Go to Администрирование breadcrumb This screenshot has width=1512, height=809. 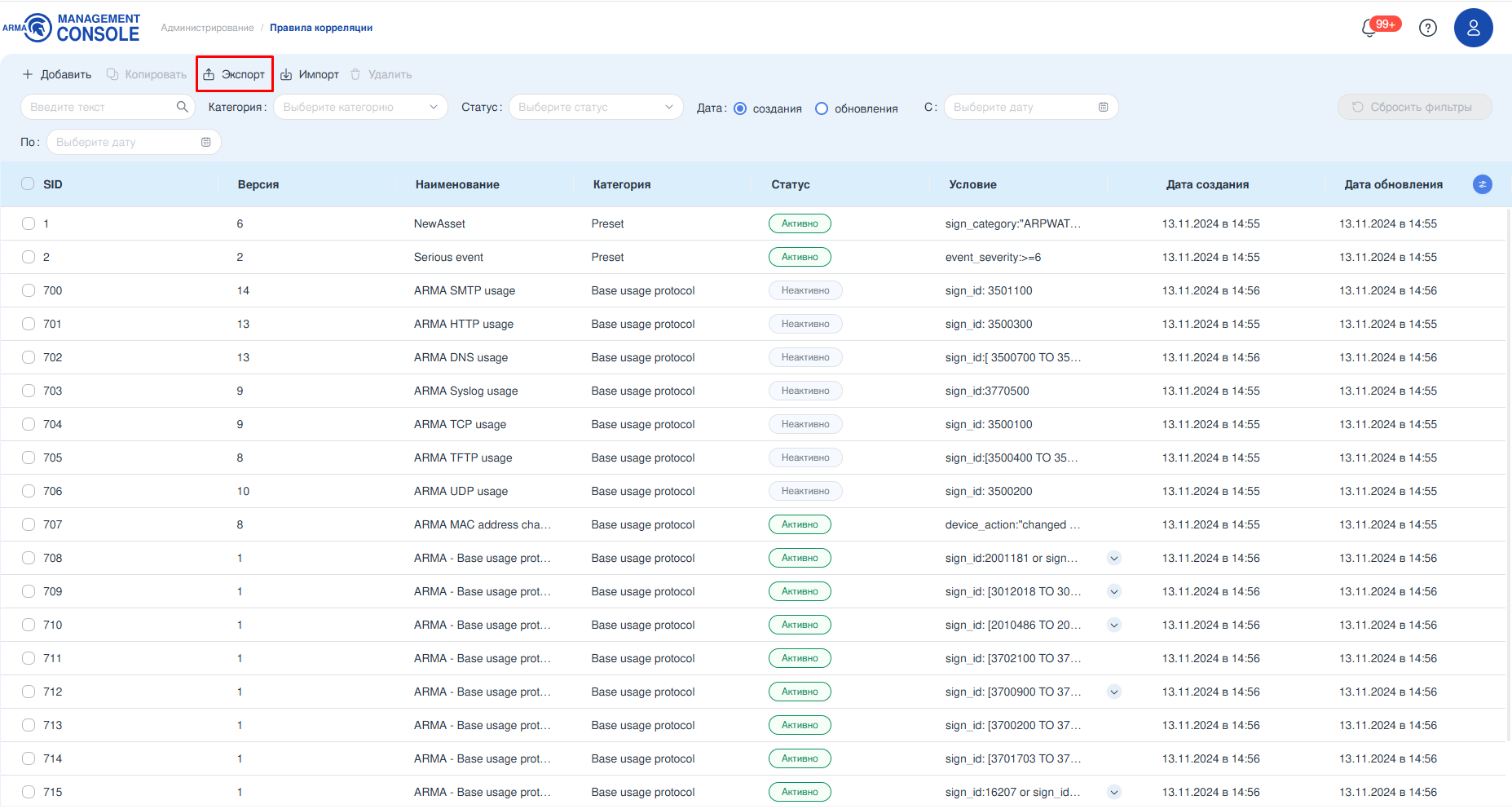tap(207, 28)
